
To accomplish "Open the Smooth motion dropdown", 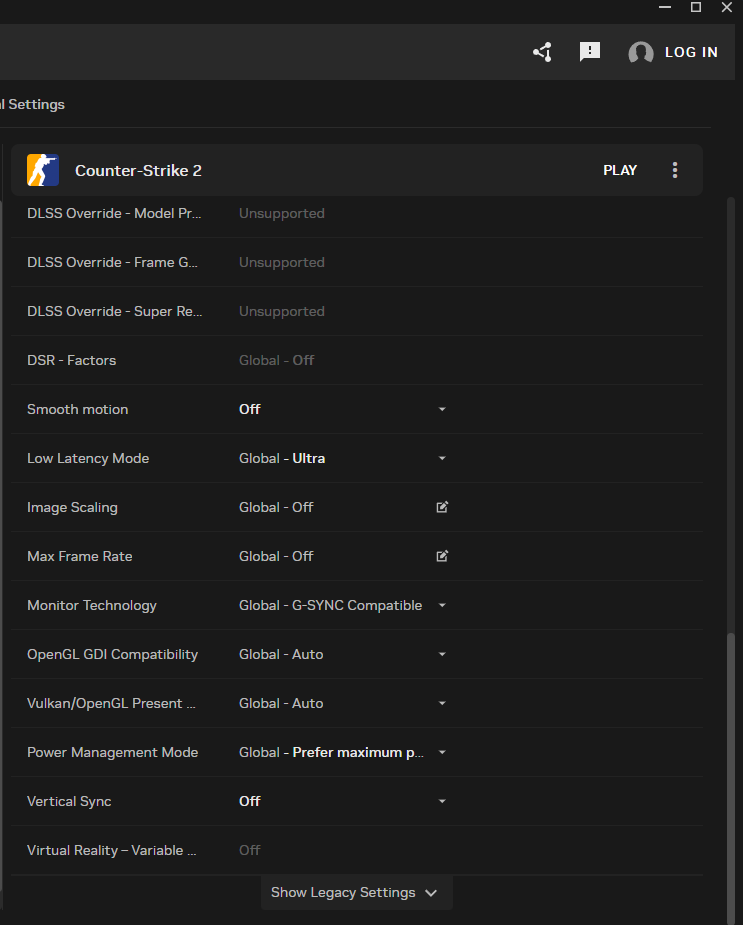I will [x=442, y=409].
